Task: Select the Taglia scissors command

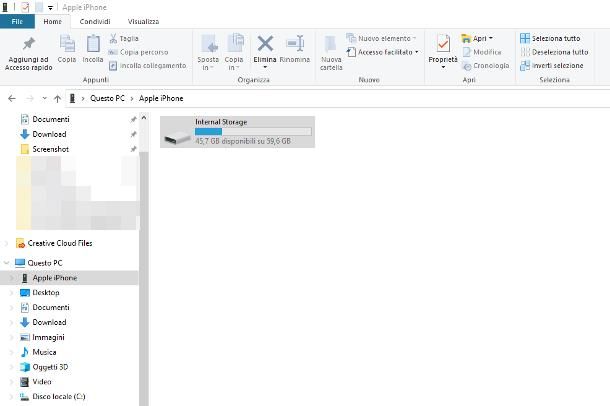Action: (x=124, y=38)
